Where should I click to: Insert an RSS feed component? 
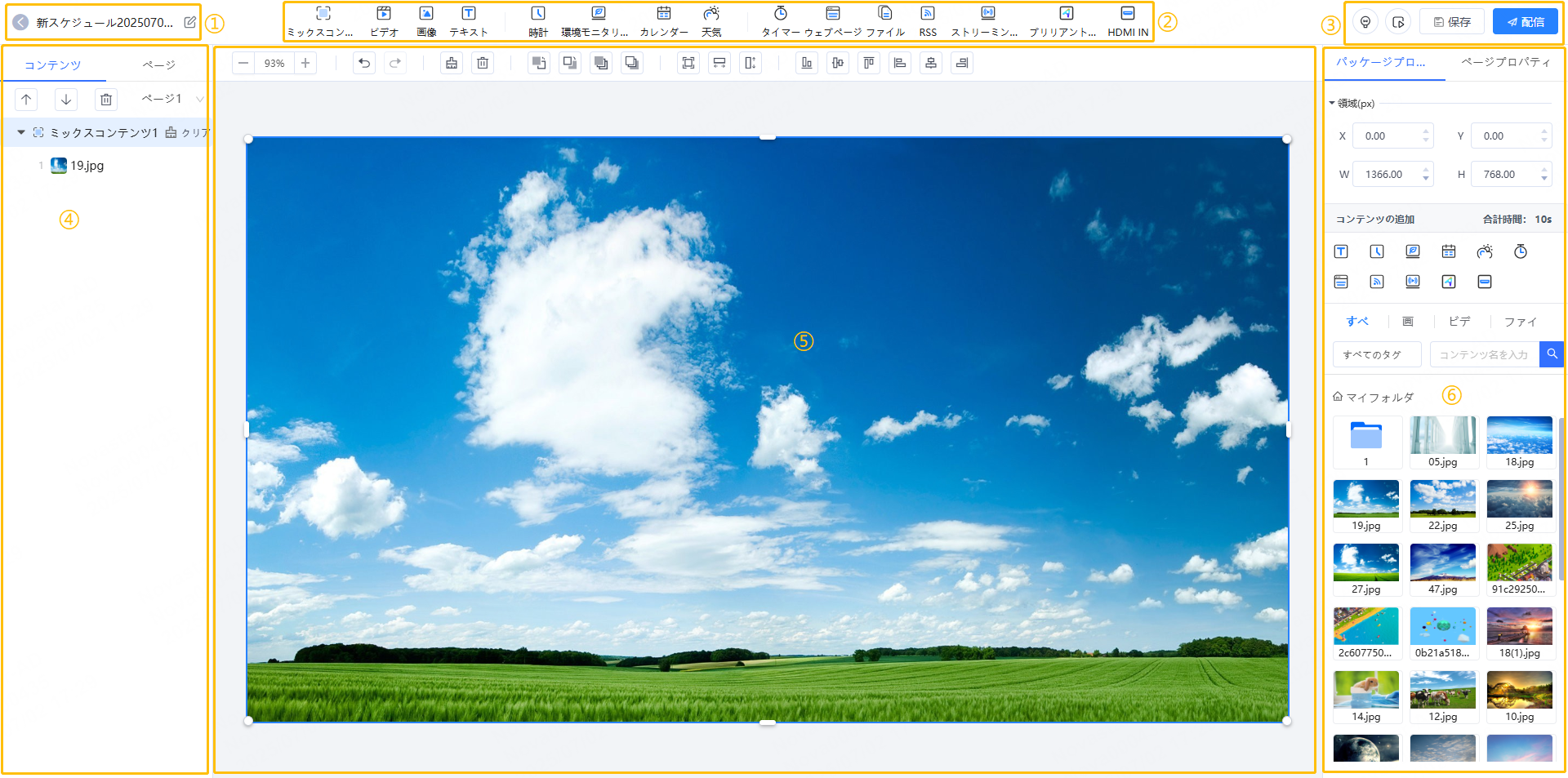coord(927,21)
